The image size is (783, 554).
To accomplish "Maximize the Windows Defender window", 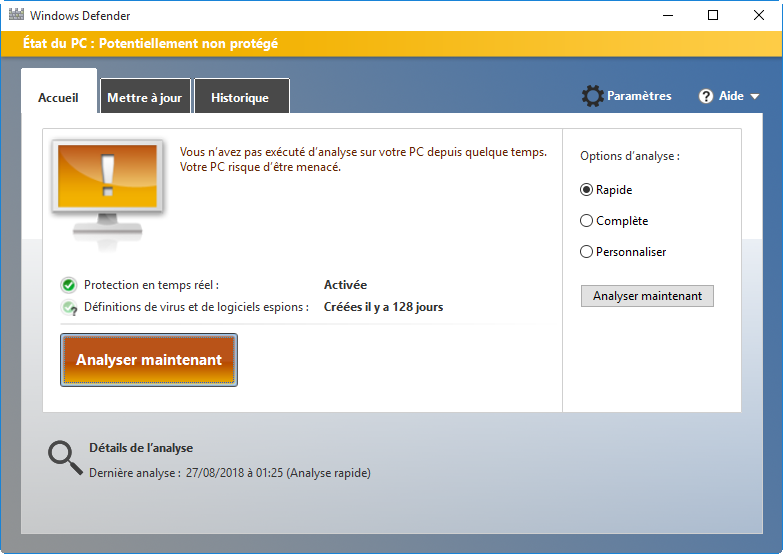I will [713, 15].
